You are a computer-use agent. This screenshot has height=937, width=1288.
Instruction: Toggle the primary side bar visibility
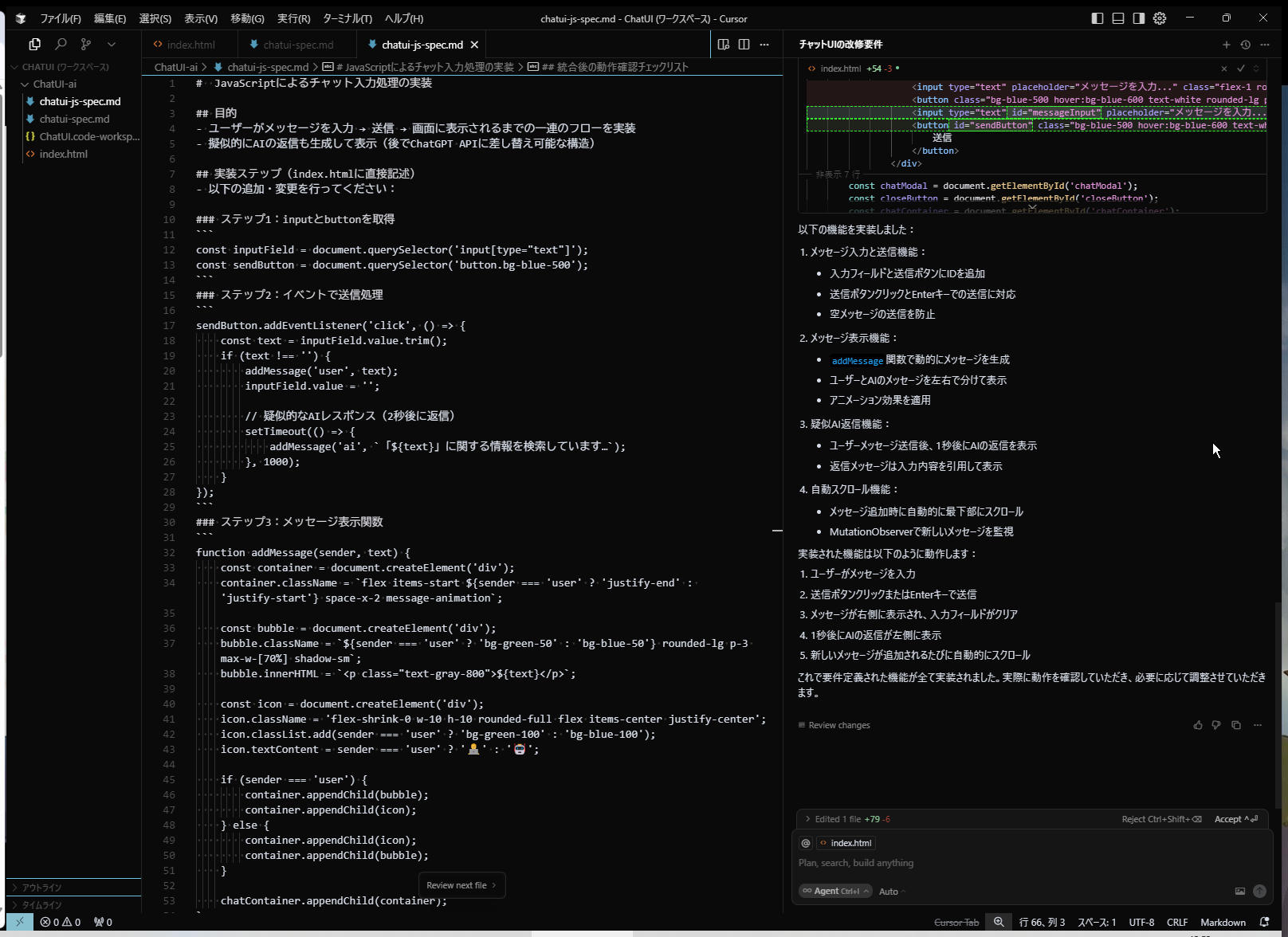point(1098,18)
